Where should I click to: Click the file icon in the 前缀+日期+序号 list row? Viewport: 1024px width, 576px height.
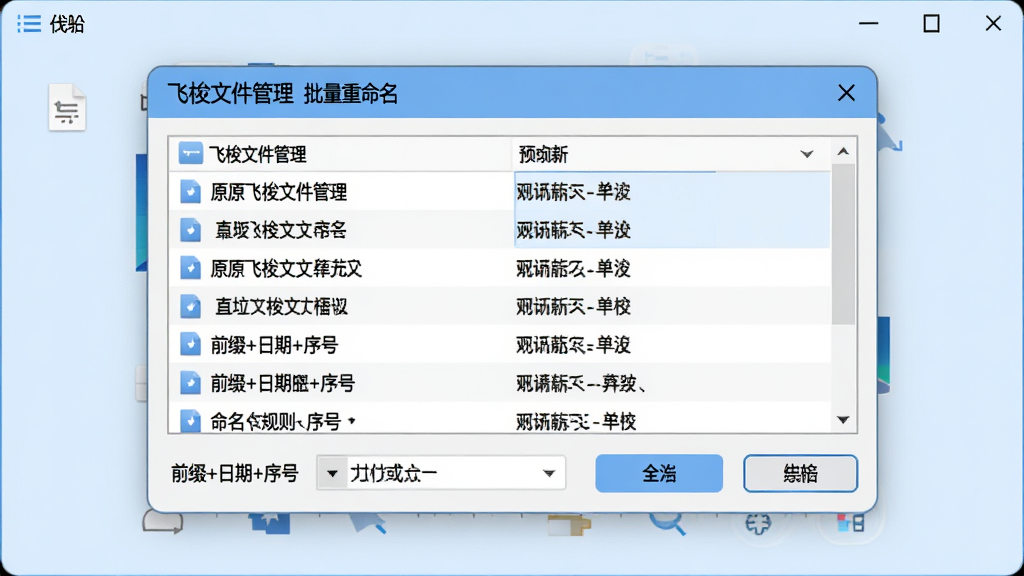[x=190, y=344]
